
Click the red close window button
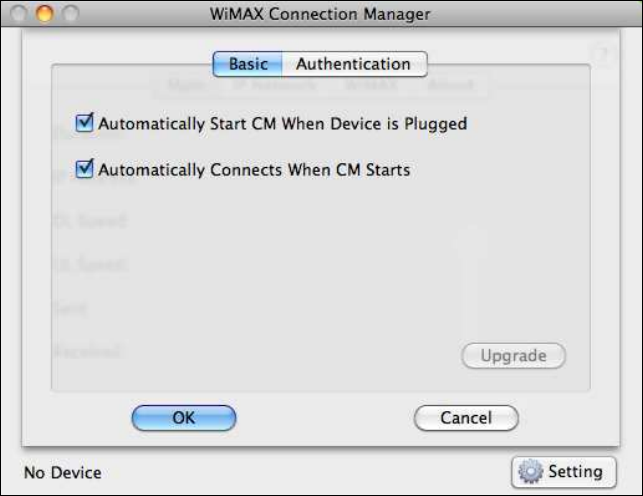point(20,14)
